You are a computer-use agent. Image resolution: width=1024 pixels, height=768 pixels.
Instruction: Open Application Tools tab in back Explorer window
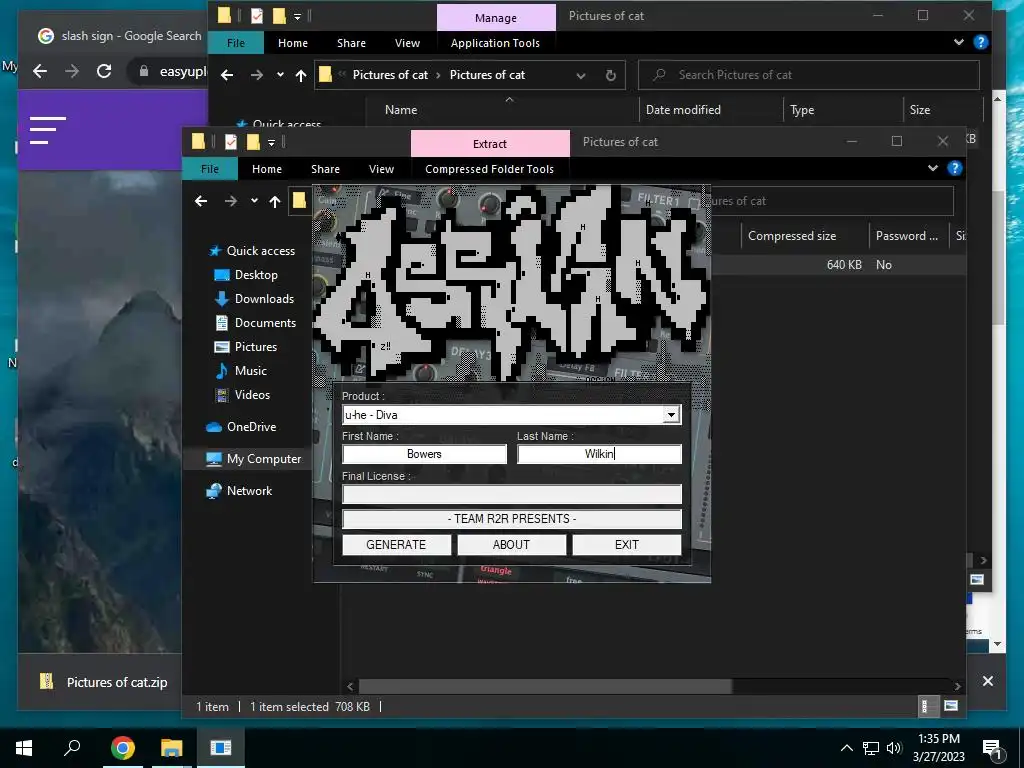[x=495, y=43]
